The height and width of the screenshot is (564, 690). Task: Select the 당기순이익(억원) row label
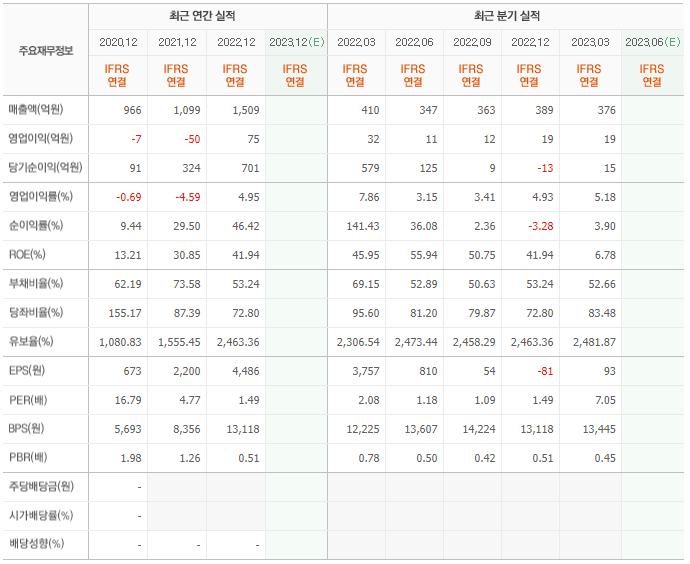coord(46,168)
